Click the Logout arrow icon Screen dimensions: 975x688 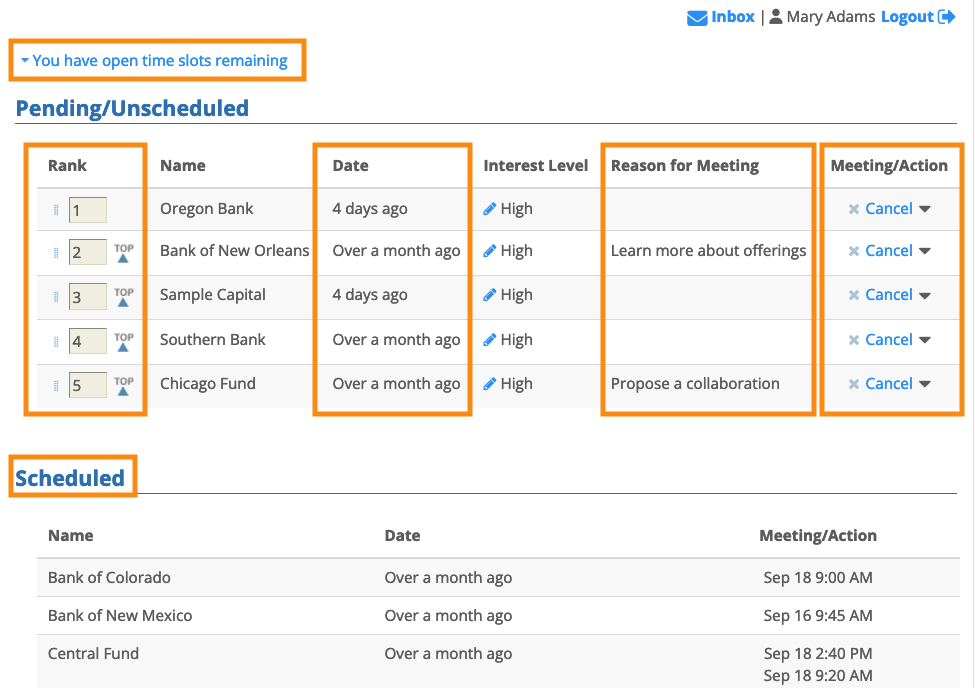946,17
